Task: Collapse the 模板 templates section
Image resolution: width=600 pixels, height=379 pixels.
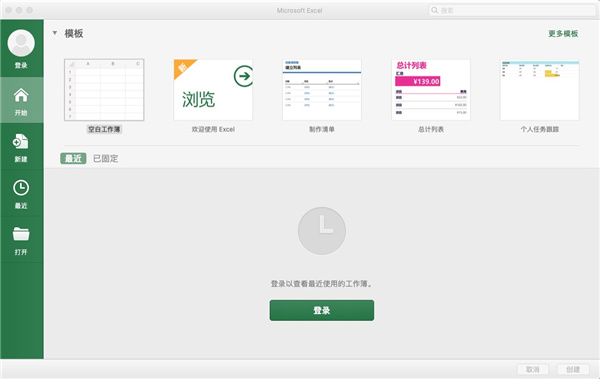Action: [x=55, y=33]
